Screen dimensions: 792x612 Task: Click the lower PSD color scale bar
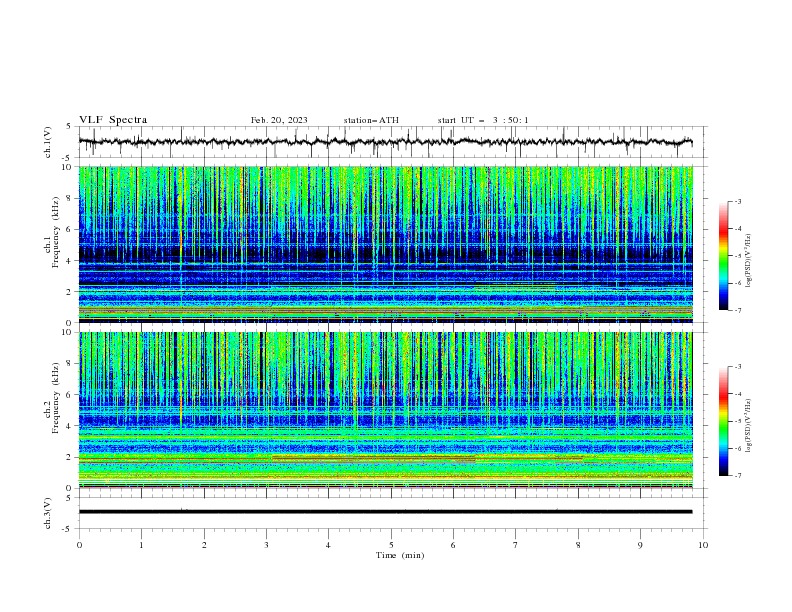click(x=724, y=421)
